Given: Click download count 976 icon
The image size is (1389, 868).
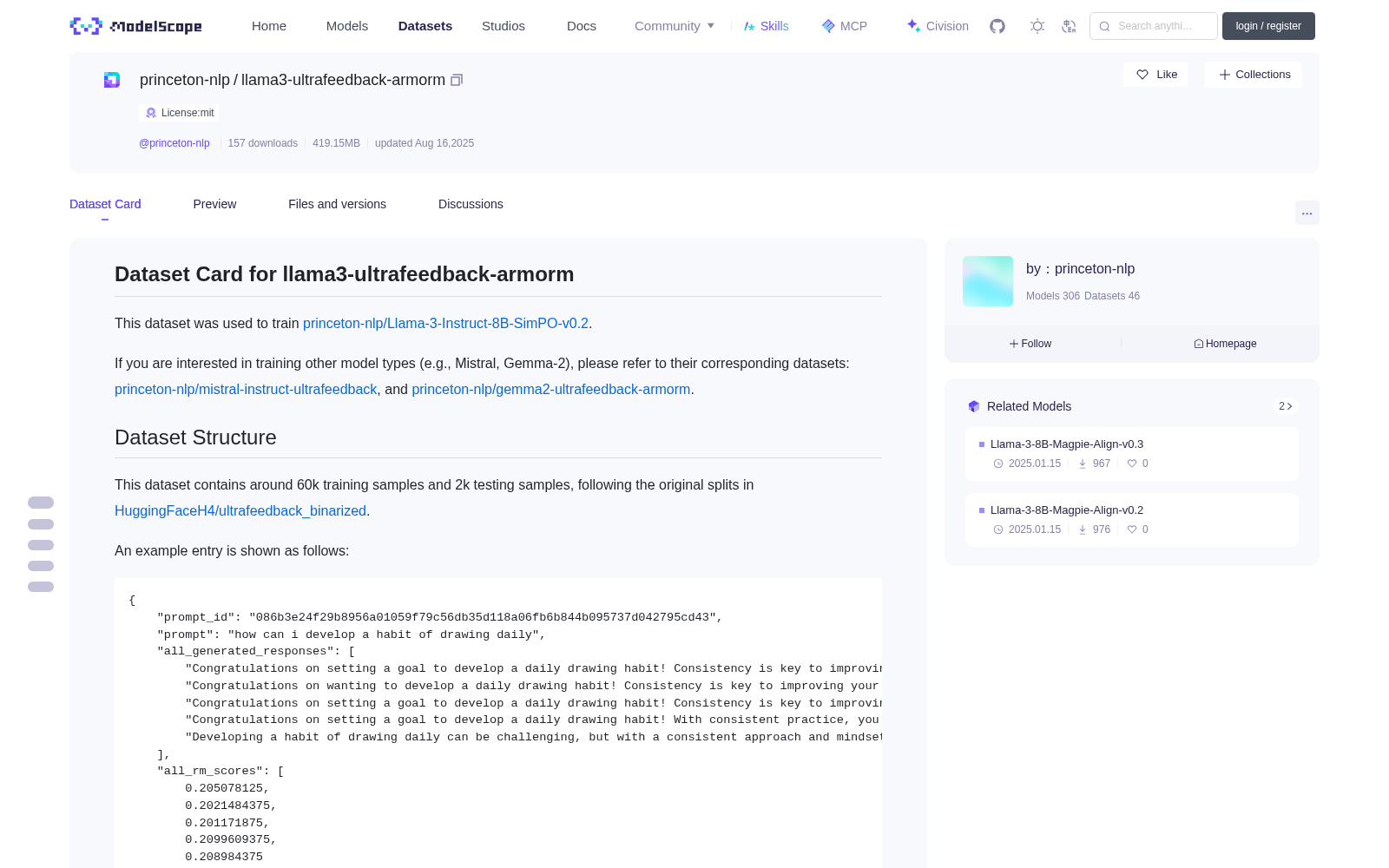Looking at the screenshot, I should 1083,529.
